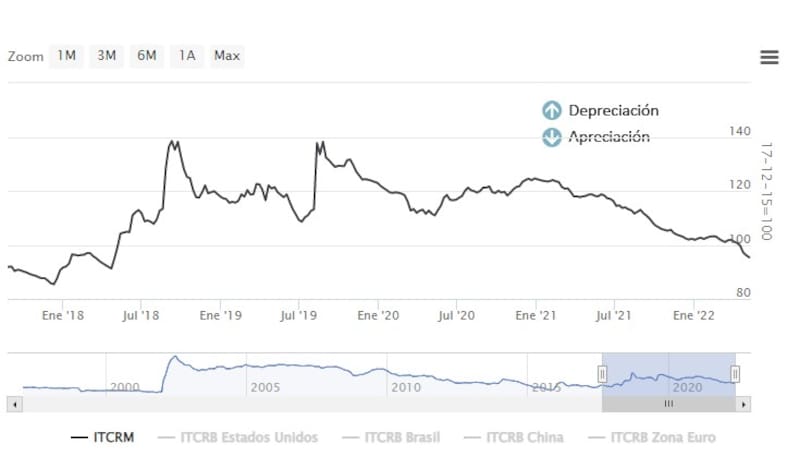800x456 pixels.
Task: Grab the navigator's left range handle
Action: [602, 374]
